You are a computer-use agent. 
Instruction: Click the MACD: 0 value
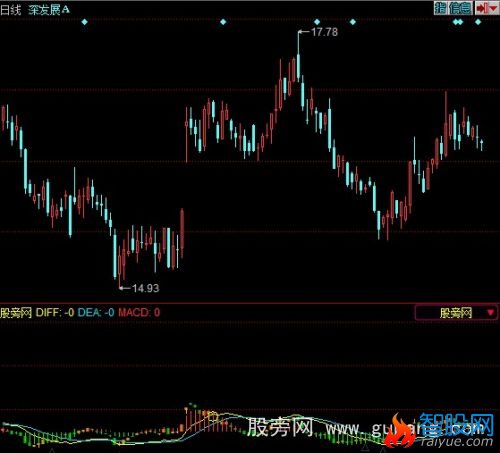click(x=139, y=313)
